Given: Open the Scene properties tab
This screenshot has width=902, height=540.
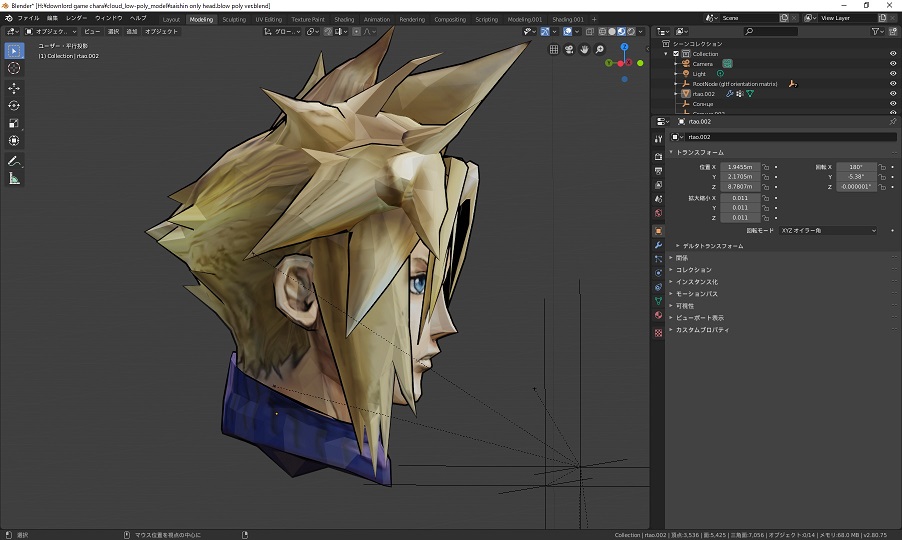Looking at the screenshot, I should (x=658, y=199).
